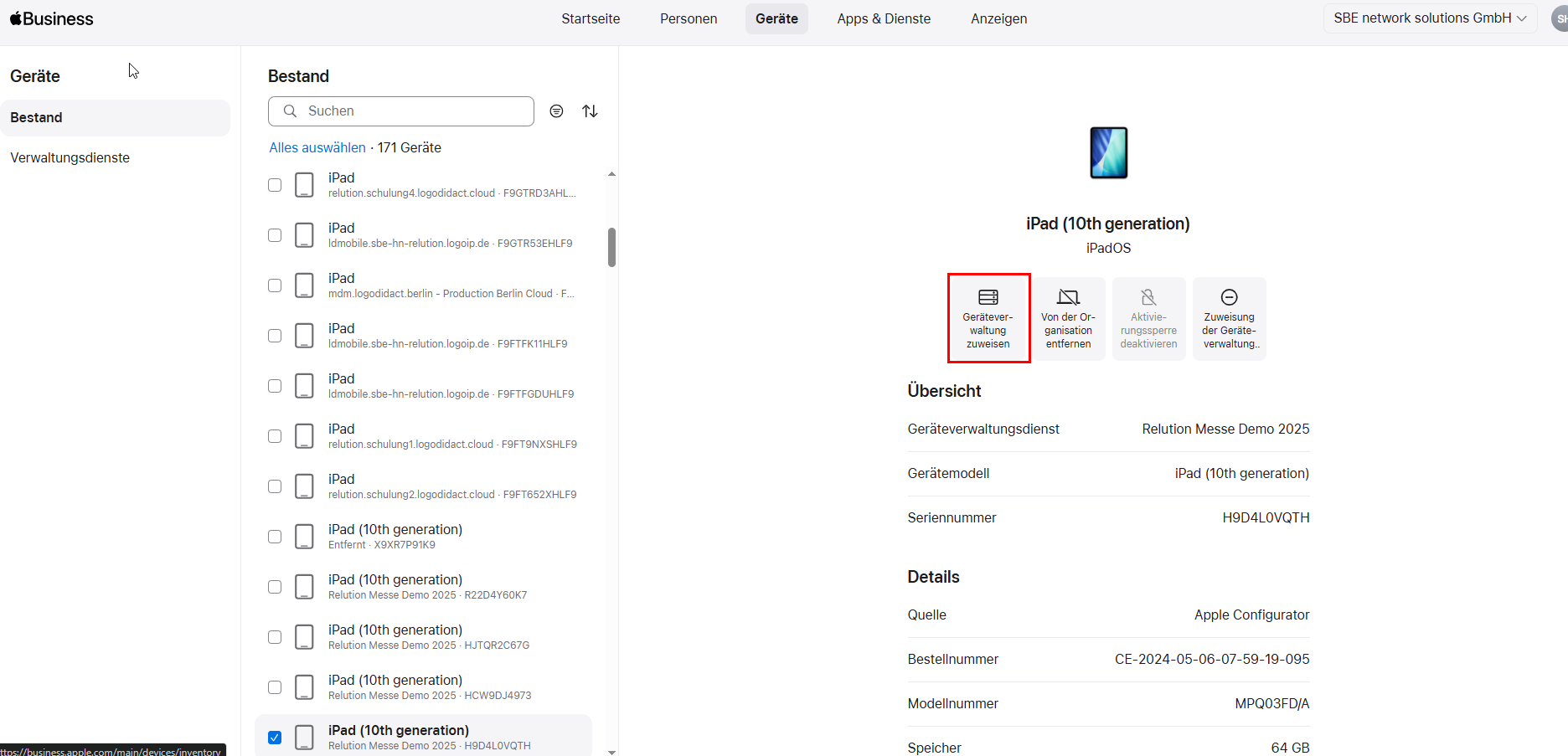The height and width of the screenshot is (756, 1568).
Task: Click the device list scrollbar thumb
Action: point(612,247)
